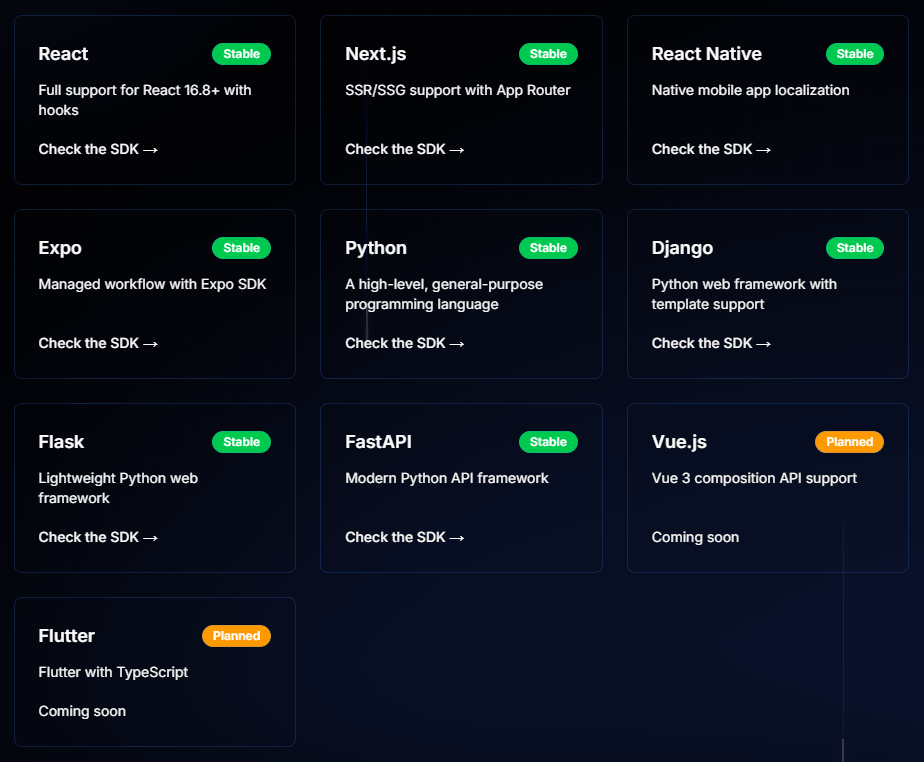Image resolution: width=924 pixels, height=762 pixels.
Task: Select the Django card title
Action: coord(682,248)
